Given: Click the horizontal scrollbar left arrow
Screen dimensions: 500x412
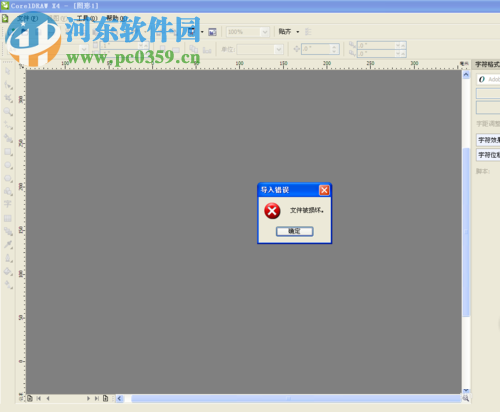Looking at the screenshot, I should [x=120, y=398].
